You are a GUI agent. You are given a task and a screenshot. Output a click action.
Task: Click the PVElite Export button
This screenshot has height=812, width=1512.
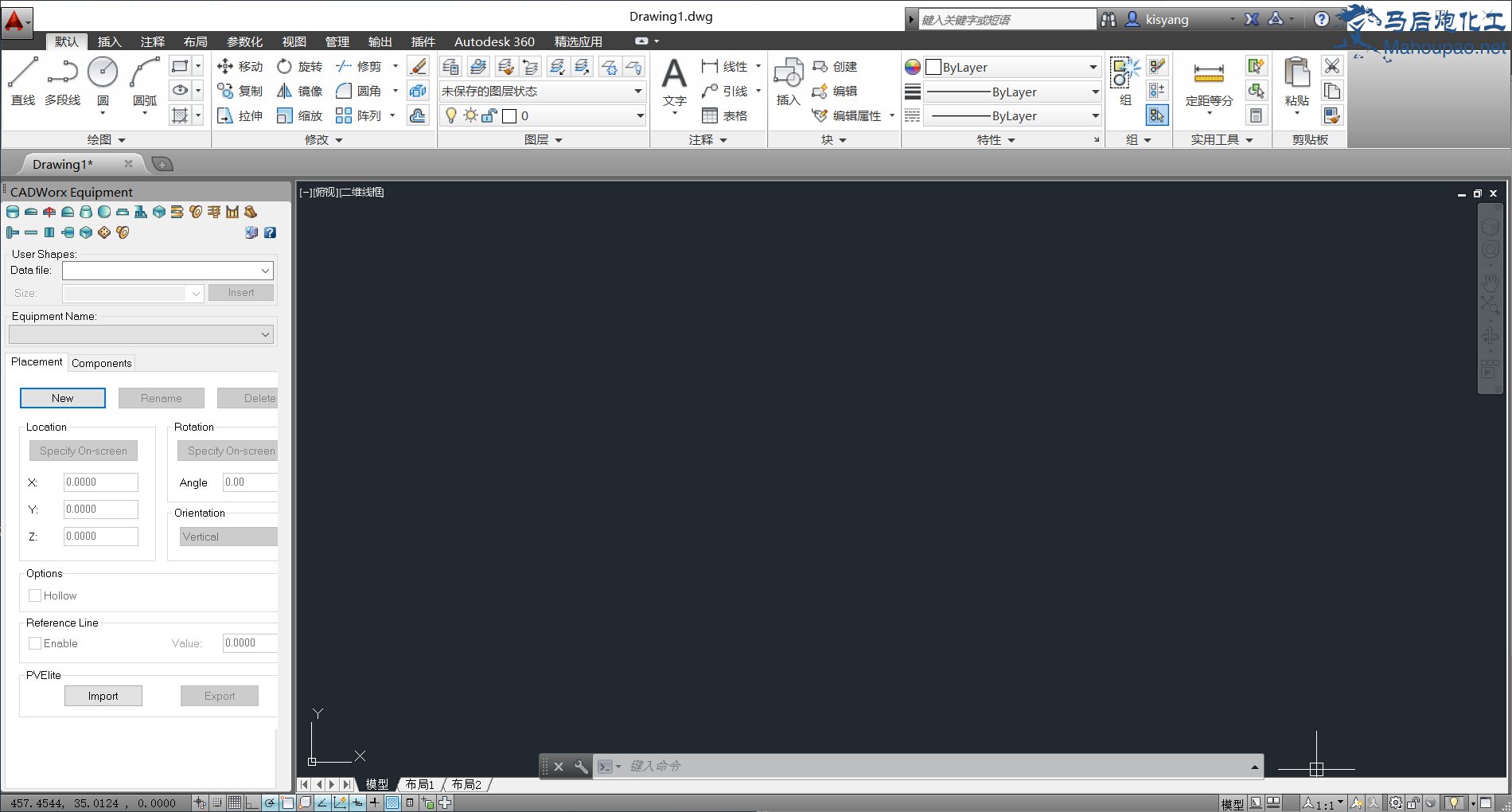[220, 696]
